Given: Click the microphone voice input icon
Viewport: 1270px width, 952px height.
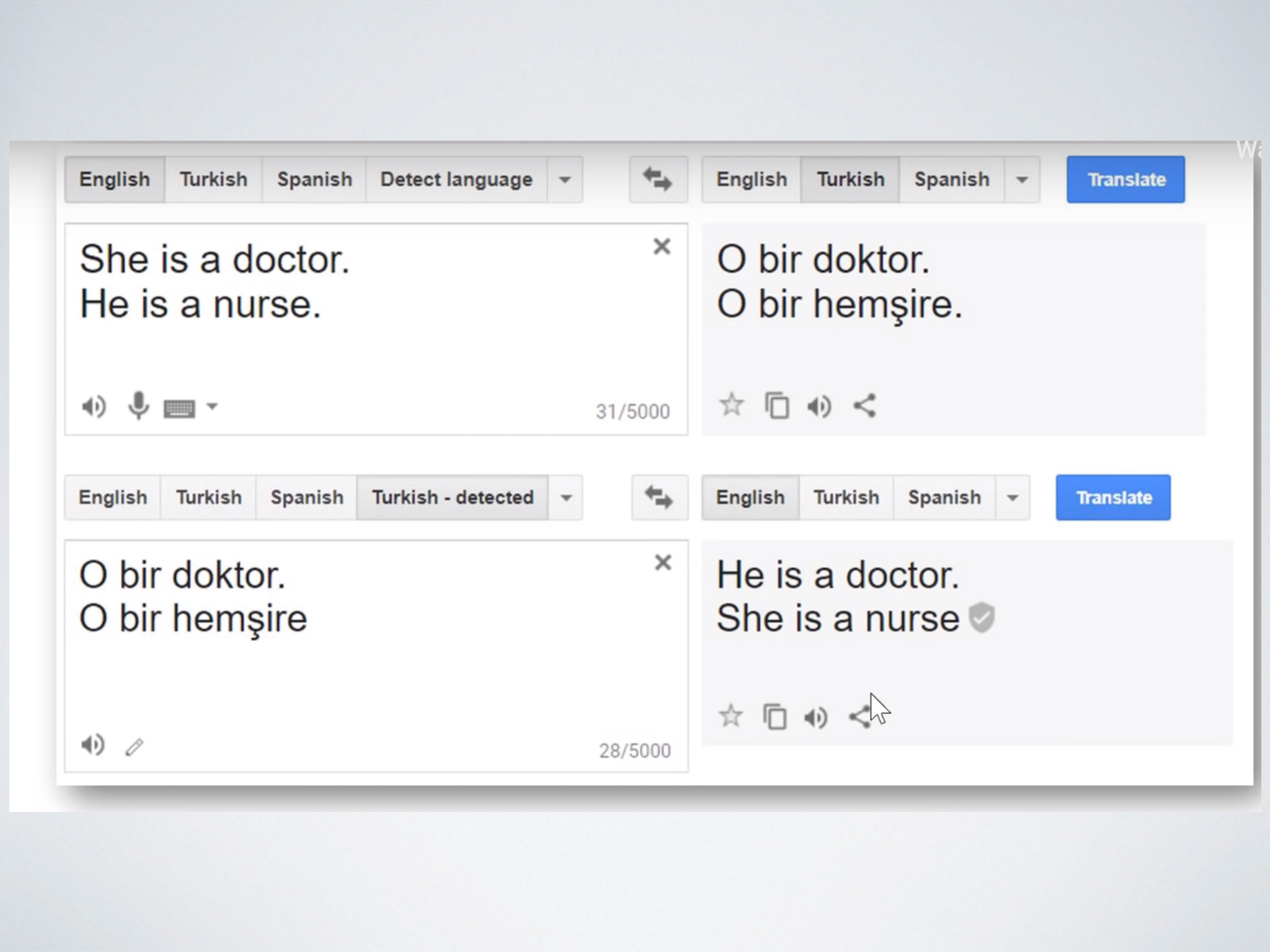Looking at the screenshot, I should (x=138, y=406).
